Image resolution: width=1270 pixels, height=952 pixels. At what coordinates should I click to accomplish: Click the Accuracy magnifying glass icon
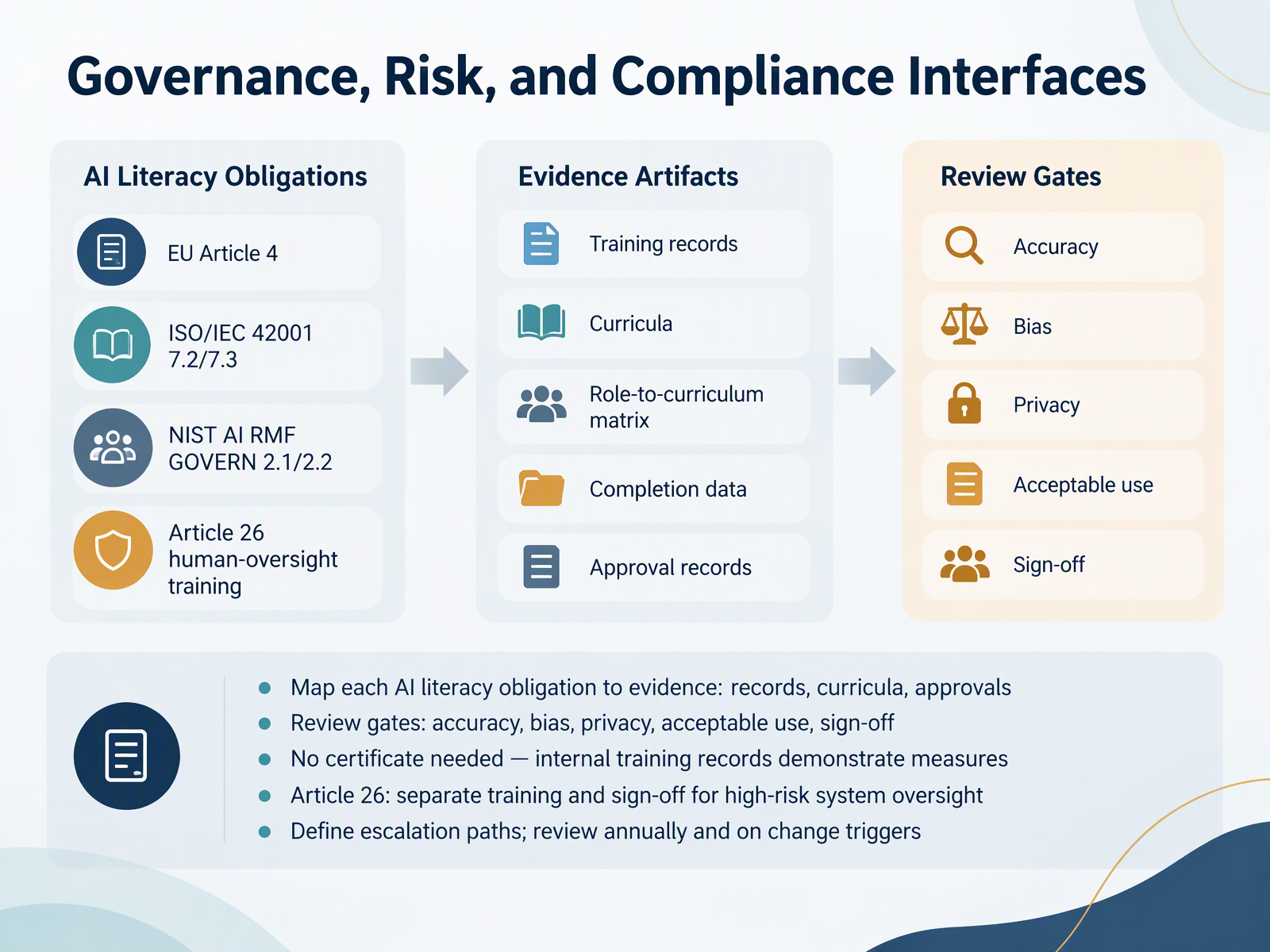tap(964, 246)
